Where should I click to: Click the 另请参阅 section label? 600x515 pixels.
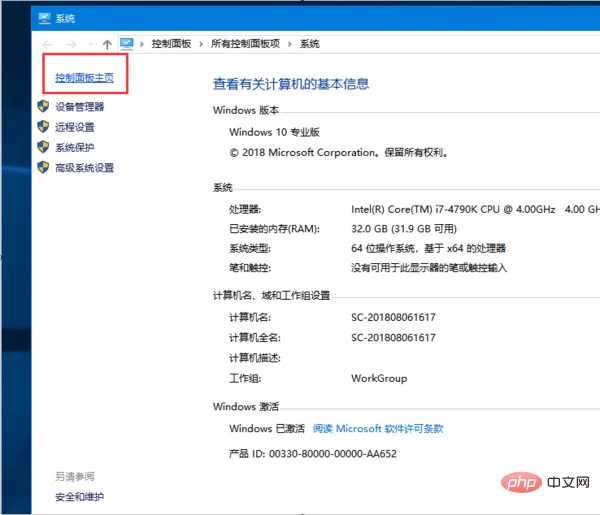pos(75,476)
